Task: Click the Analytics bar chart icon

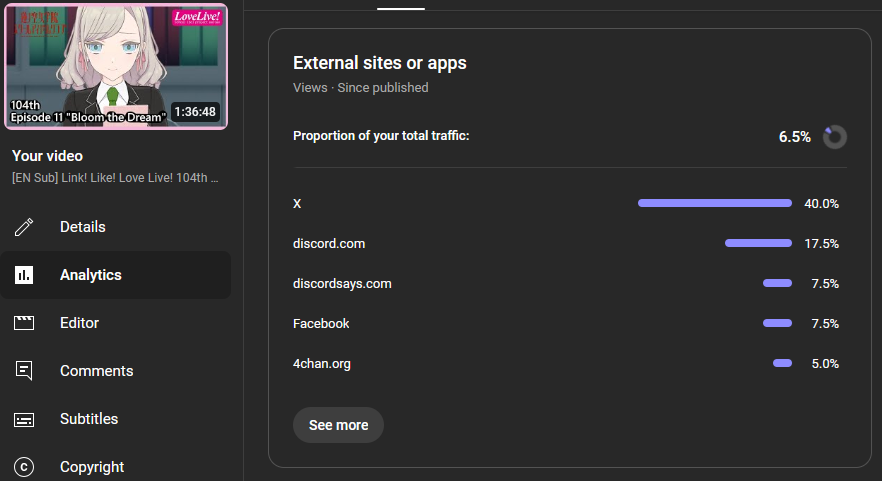Action: 24,275
